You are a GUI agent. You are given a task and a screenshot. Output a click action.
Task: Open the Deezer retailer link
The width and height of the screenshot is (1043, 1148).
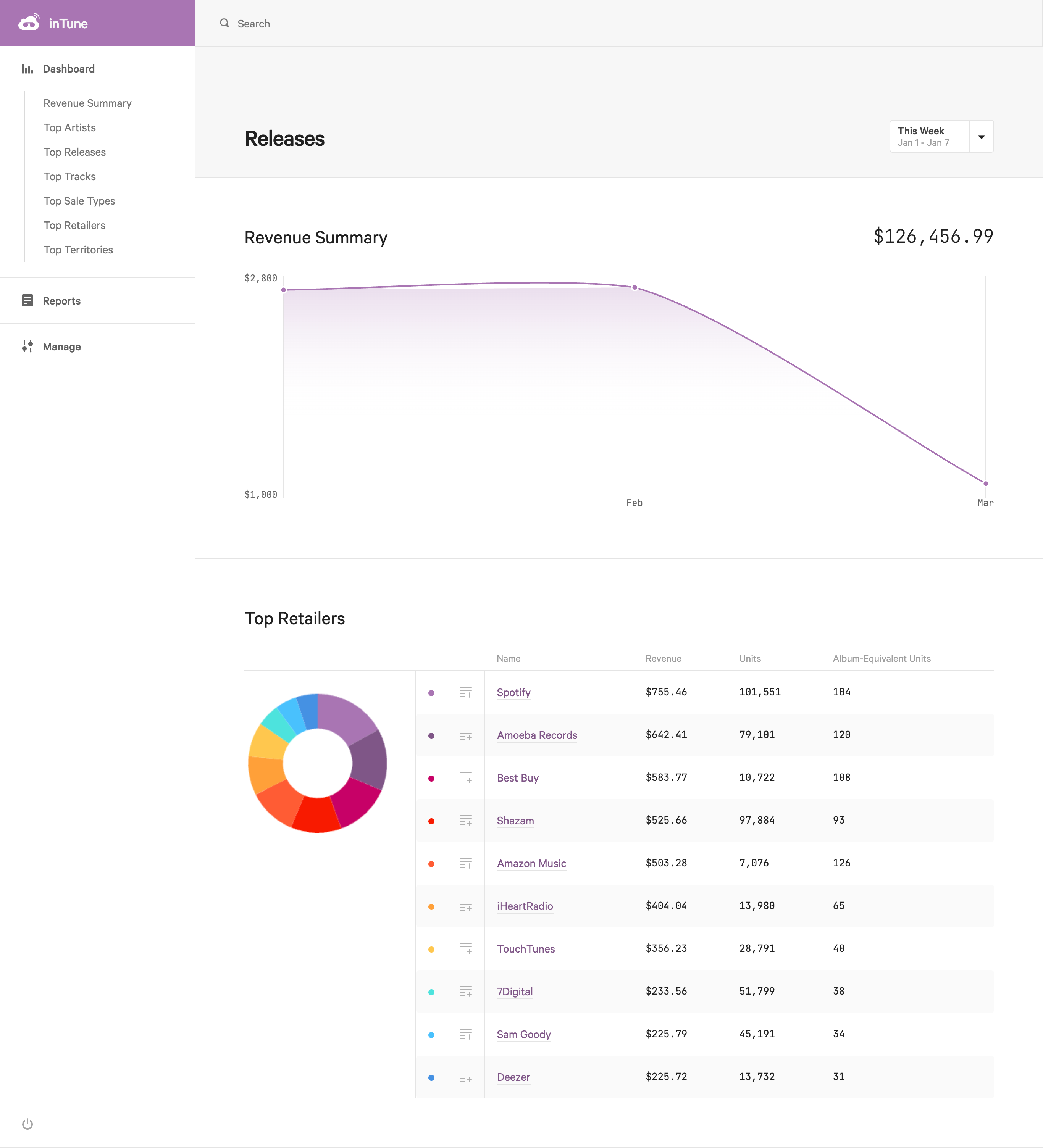(x=513, y=1077)
